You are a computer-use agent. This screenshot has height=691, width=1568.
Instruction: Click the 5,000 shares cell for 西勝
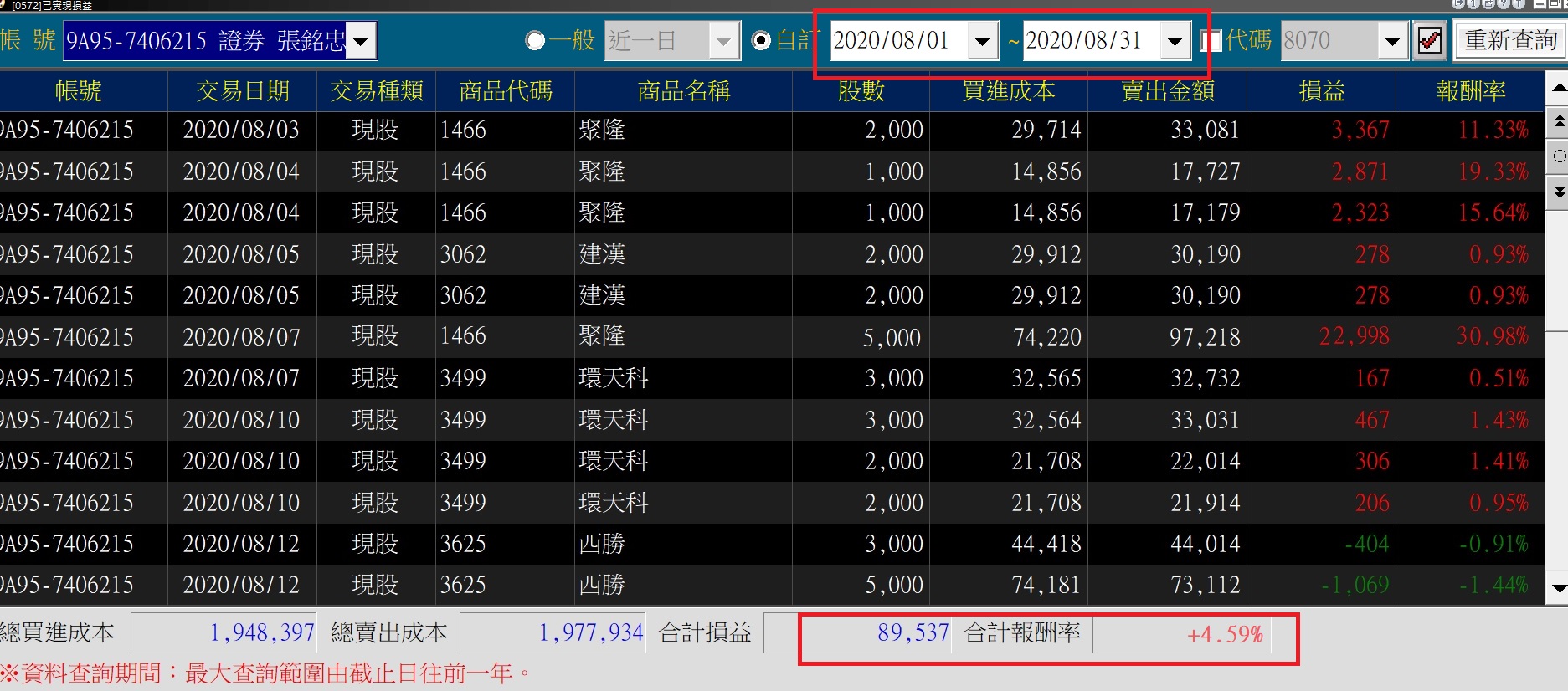tap(894, 585)
